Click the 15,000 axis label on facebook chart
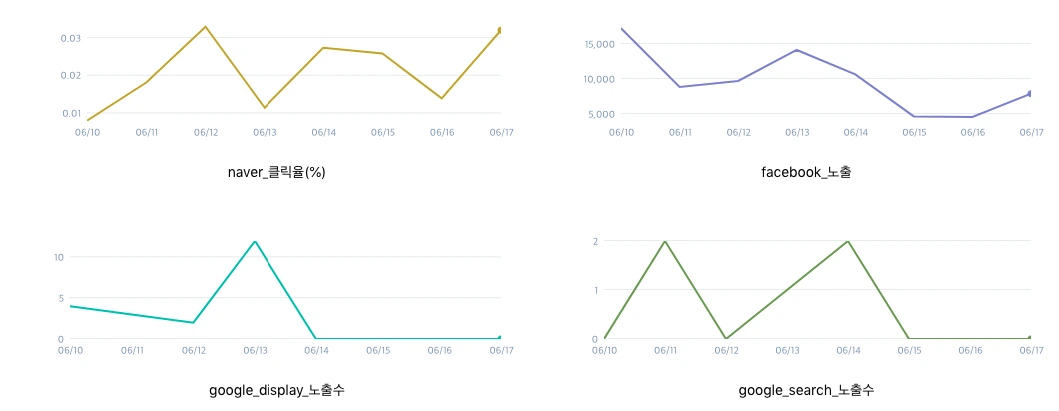 pyautogui.click(x=598, y=44)
